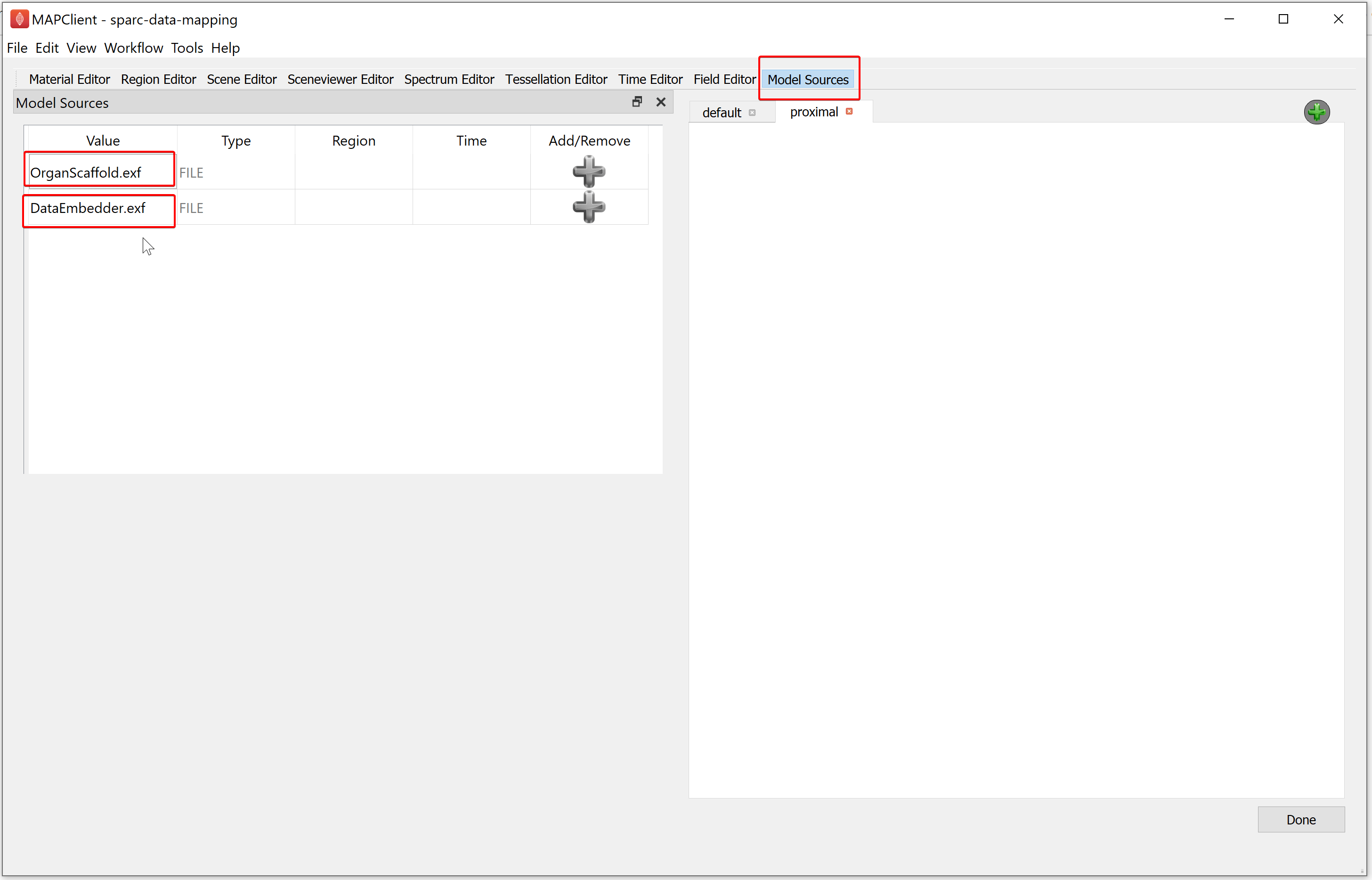Switch to the proximal view tab
1372x880 pixels.
[814, 112]
